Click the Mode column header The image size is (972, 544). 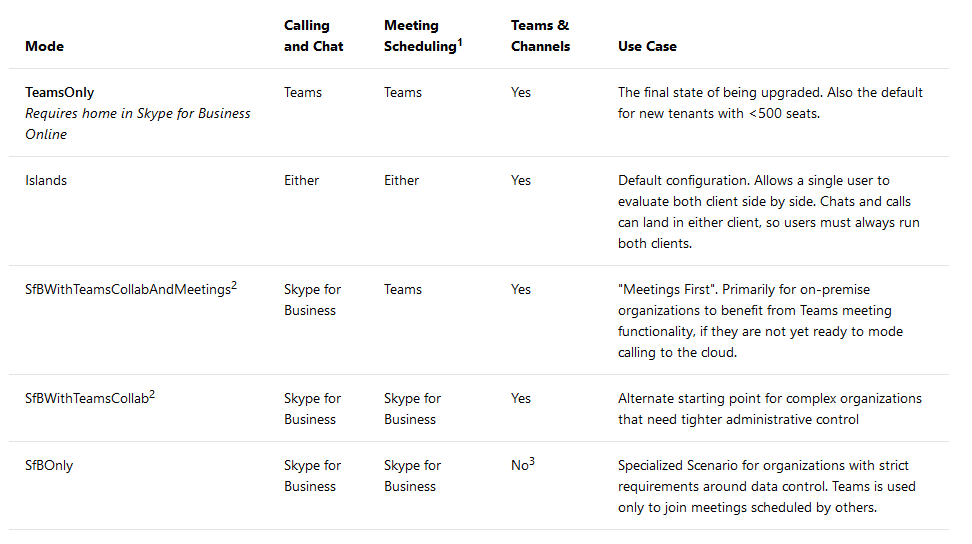pos(44,46)
